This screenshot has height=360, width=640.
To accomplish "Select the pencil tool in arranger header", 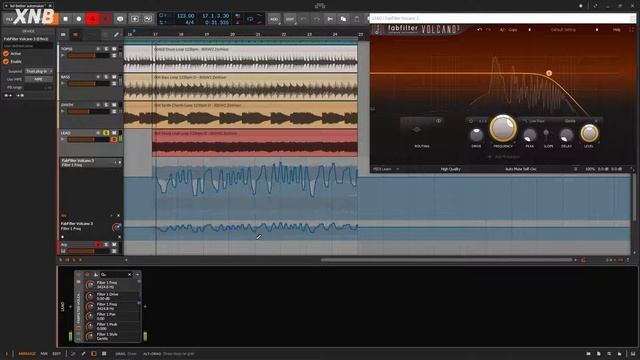I will pyautogui.click(x=116, y=35).
